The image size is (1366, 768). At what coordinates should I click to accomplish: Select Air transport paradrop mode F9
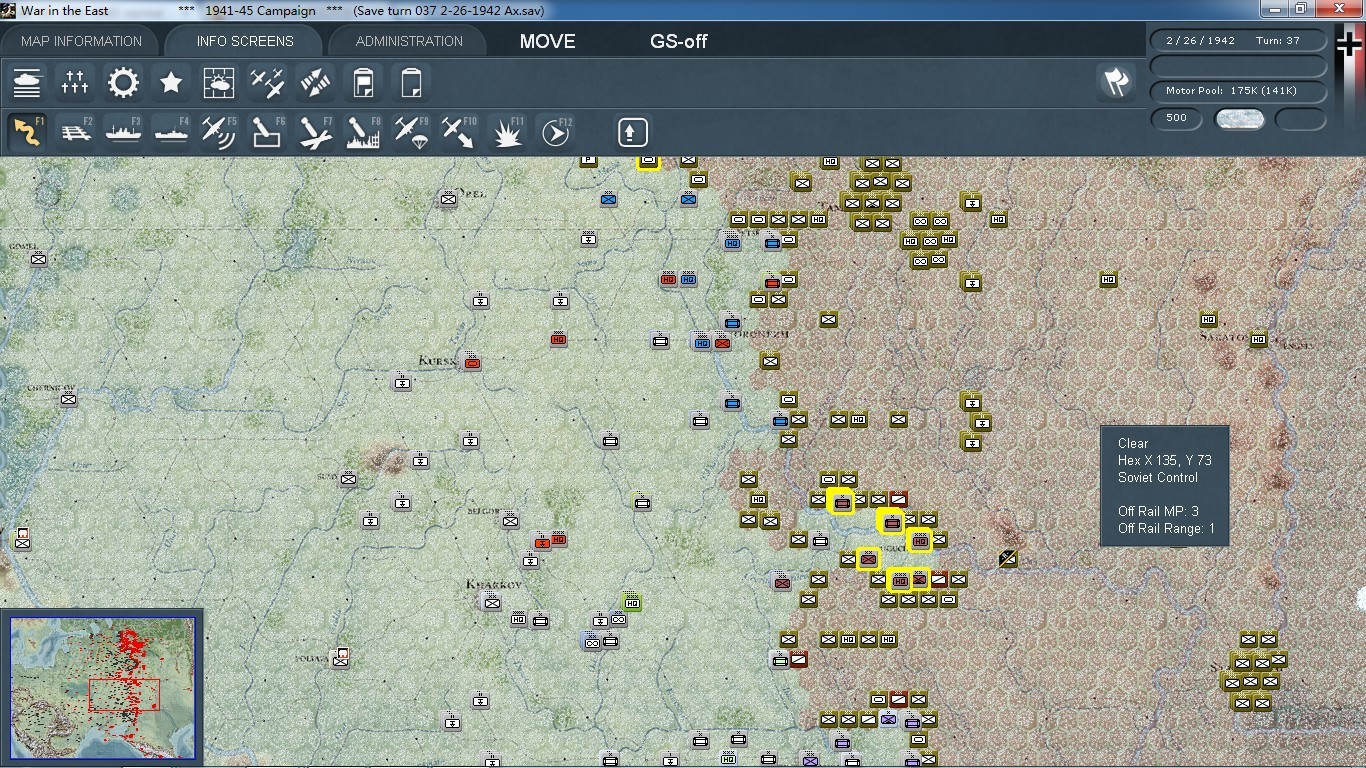point(411,132)
